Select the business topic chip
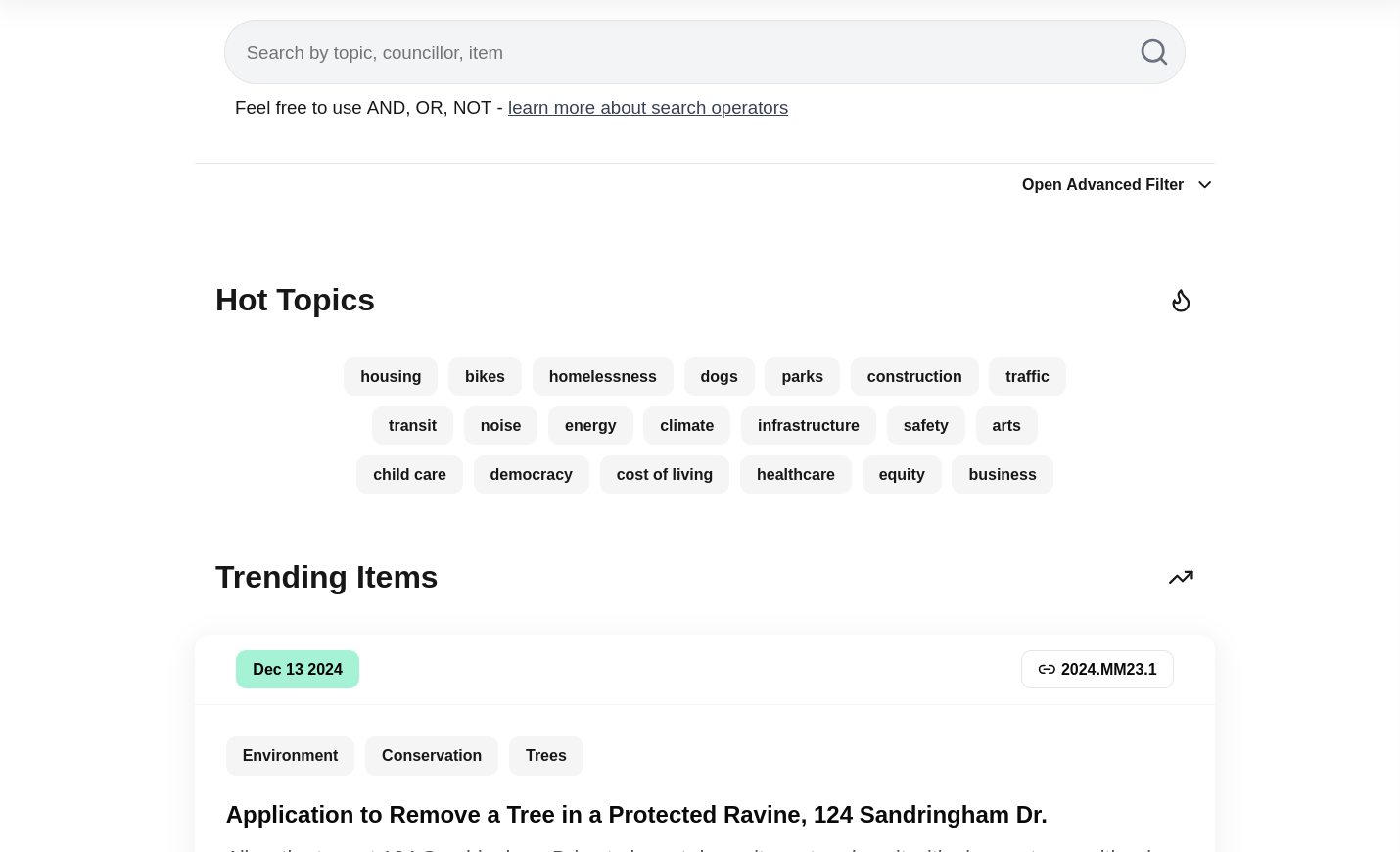Screen dimensions: 1400x852 pos(1003,474)
